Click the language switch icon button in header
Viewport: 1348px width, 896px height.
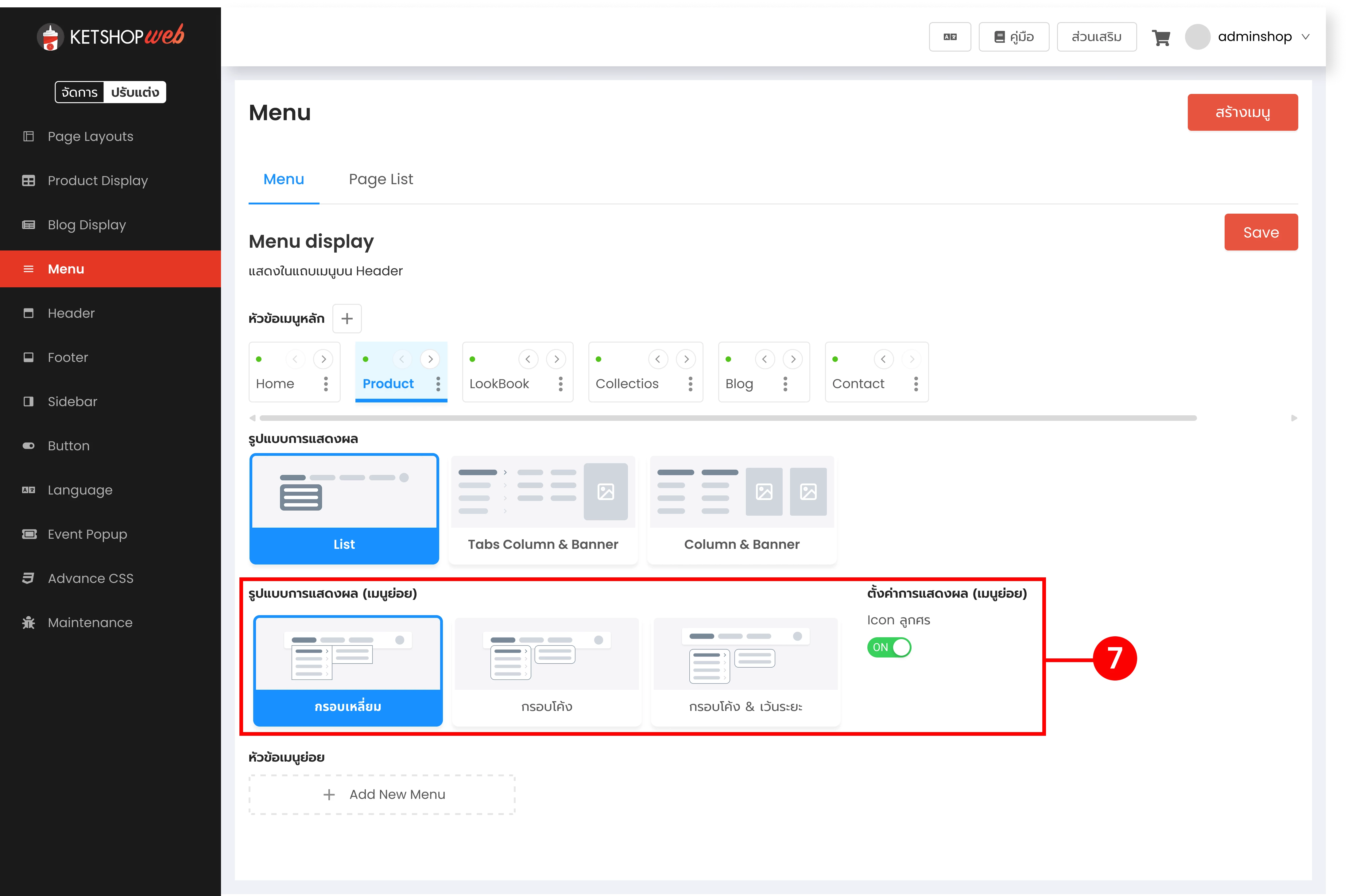pyautogui.click(x=949, y=37)
